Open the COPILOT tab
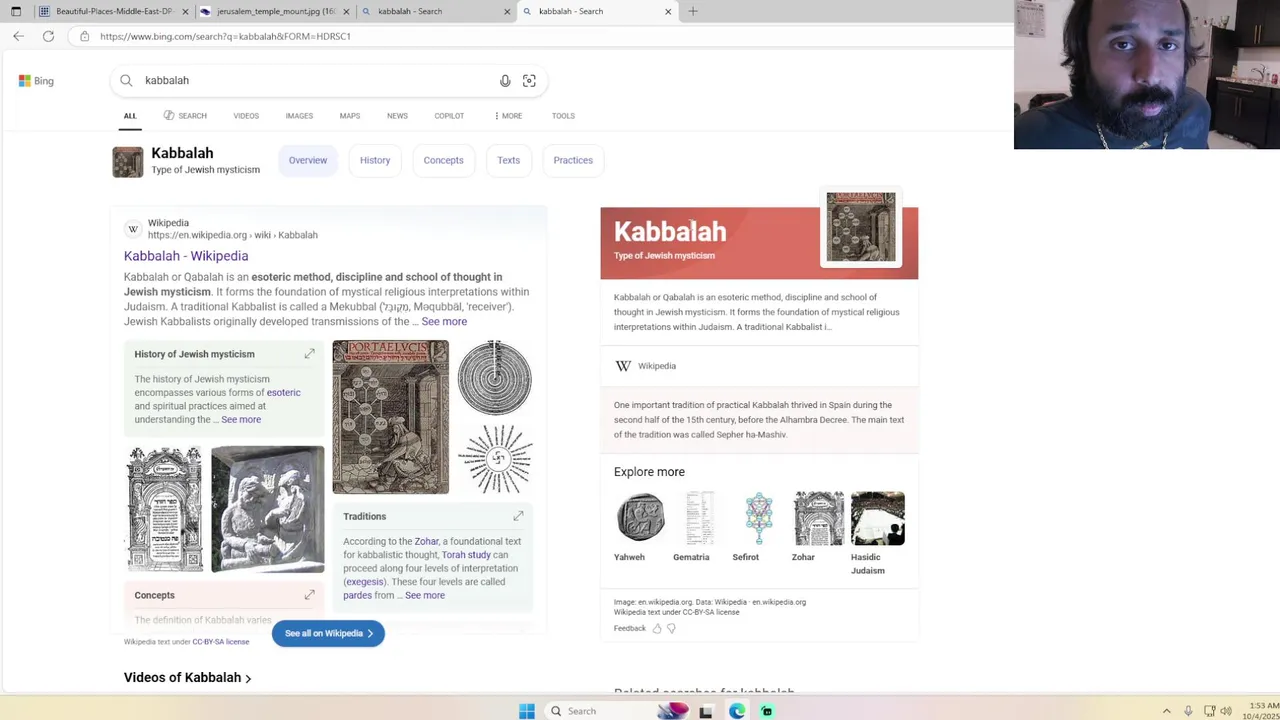This screenshot has width=1280, height=720. click(x=449, y=116)
